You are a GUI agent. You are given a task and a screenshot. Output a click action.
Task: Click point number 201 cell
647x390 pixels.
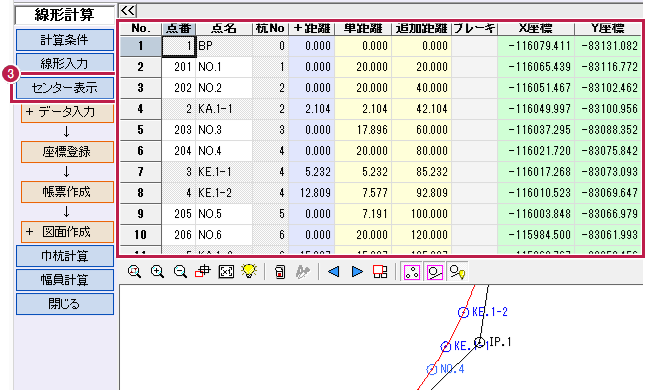[179, 67]
